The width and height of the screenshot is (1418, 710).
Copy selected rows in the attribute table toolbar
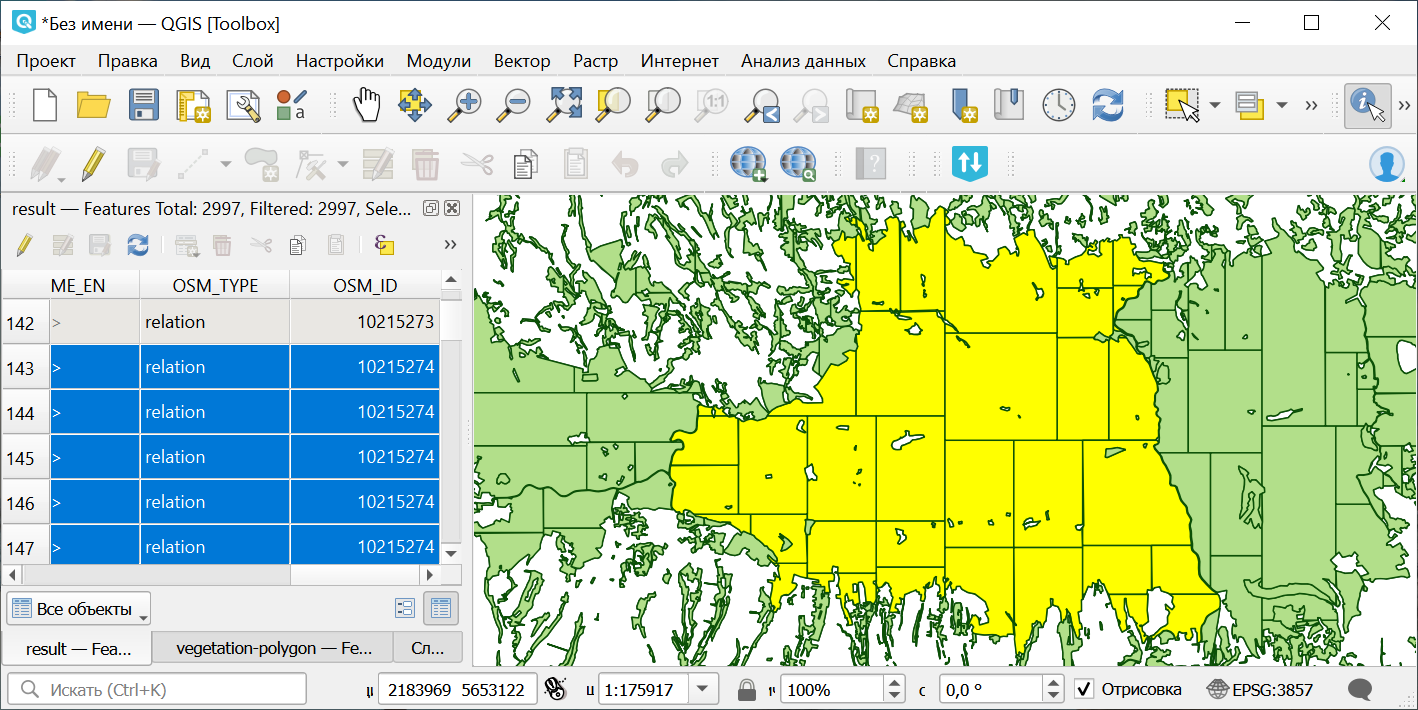[297, 245]
